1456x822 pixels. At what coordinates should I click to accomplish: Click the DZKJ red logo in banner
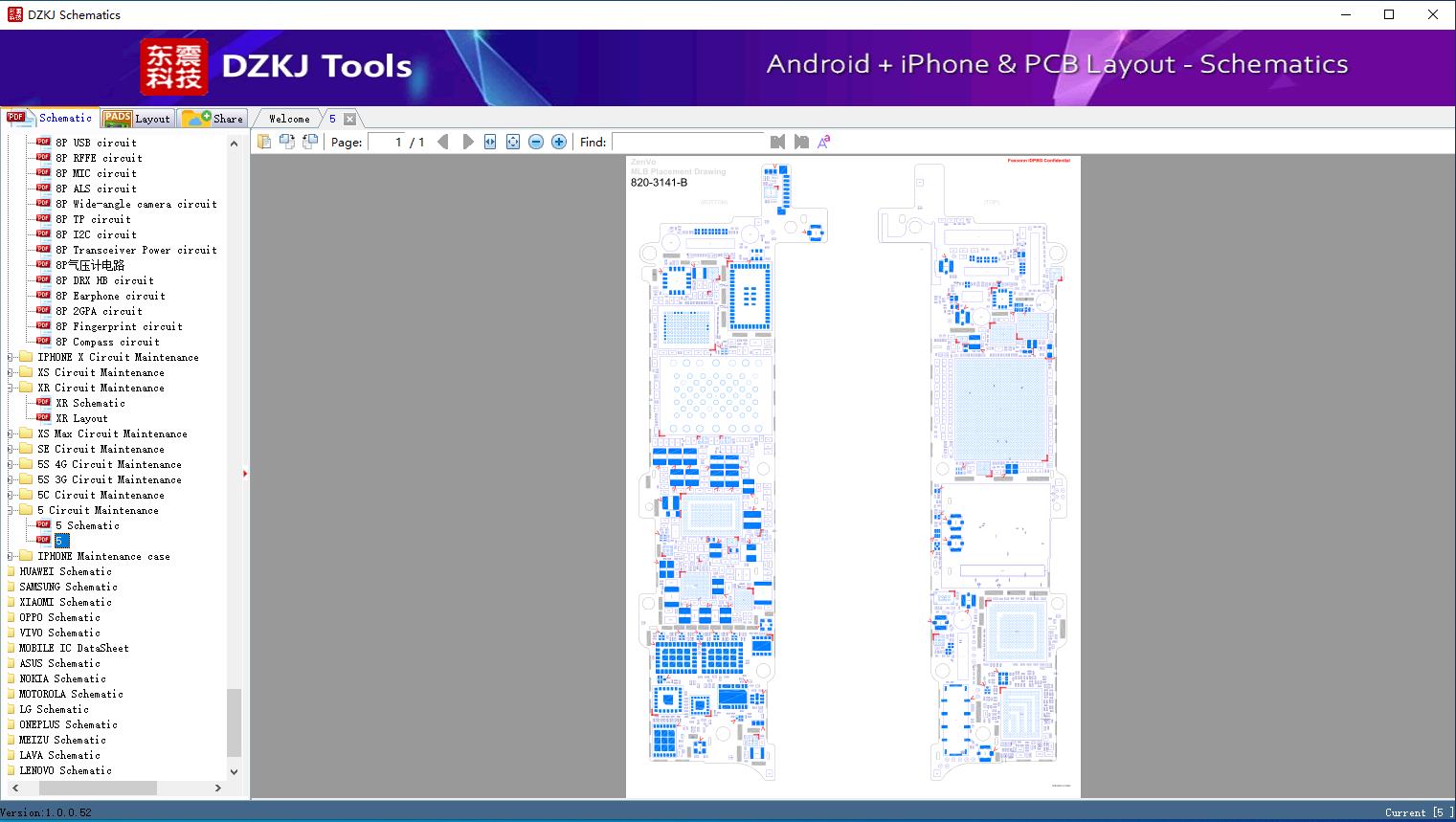[174, 67]
